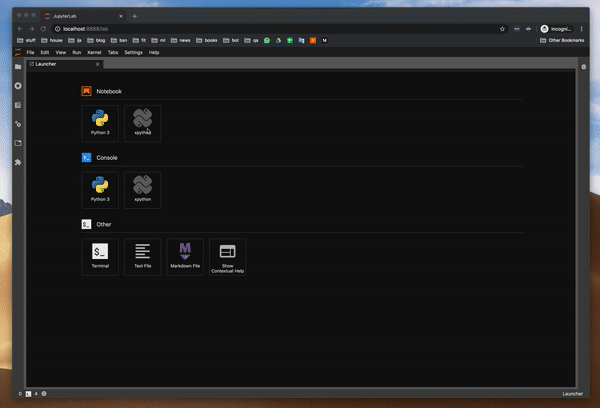Open the Medium bookmark icon

tap(324, 40)
